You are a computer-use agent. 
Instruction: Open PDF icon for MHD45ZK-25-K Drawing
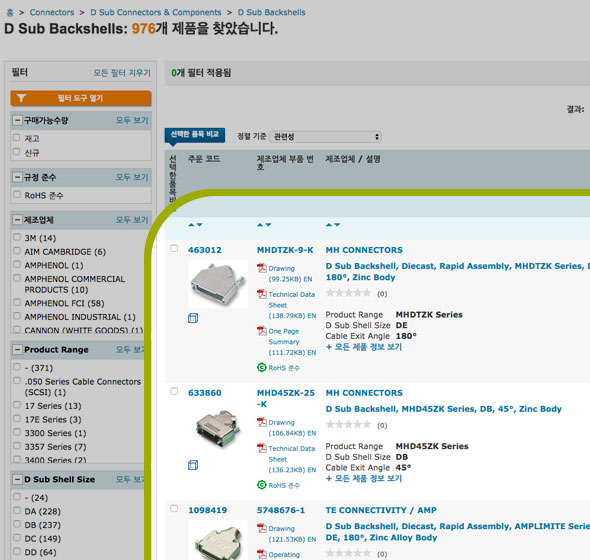point(262,422)
